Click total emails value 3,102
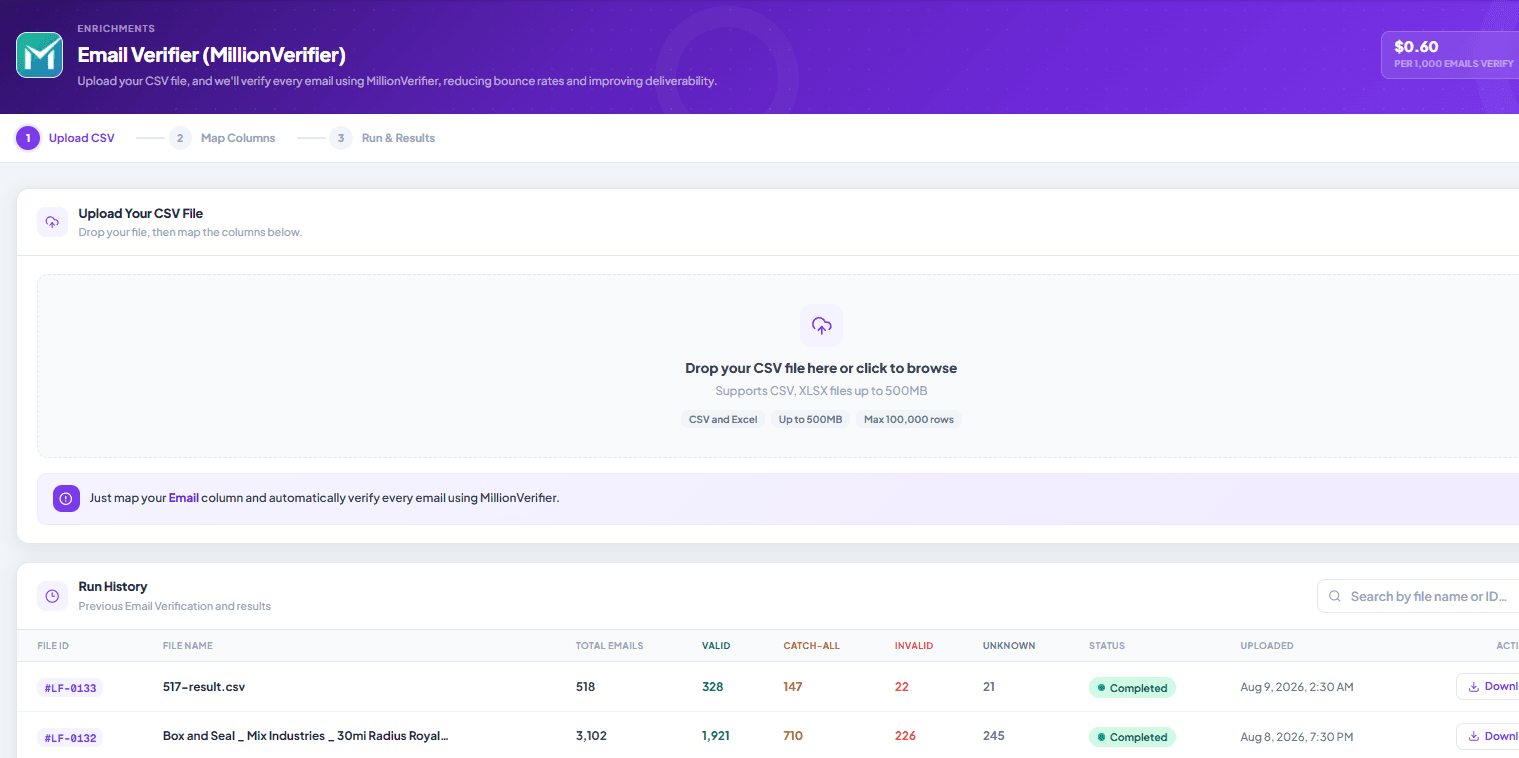The height and width of the screenshot is (758, 1519). [591, 736]
